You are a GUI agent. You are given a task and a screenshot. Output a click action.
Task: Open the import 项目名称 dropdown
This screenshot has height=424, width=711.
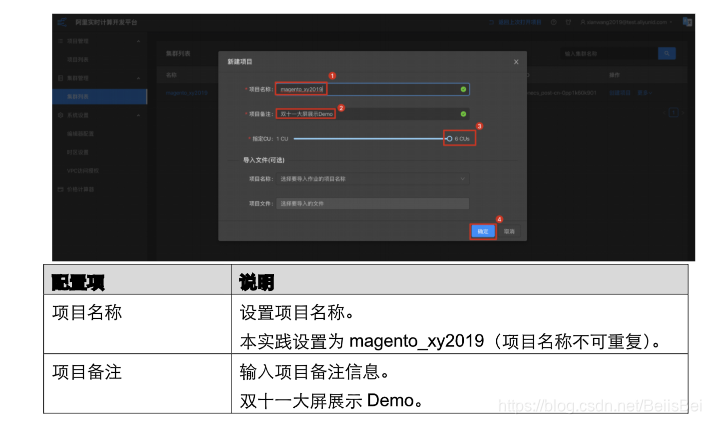coord(373,179)
